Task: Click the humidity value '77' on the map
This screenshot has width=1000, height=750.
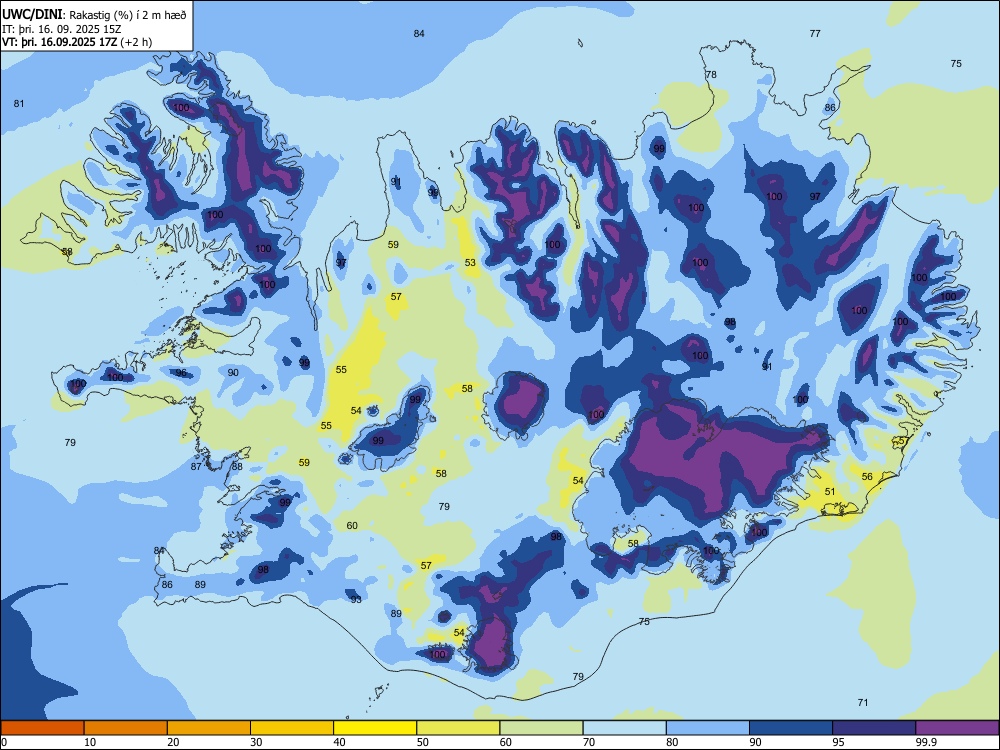Action: [x=815, y=34]
